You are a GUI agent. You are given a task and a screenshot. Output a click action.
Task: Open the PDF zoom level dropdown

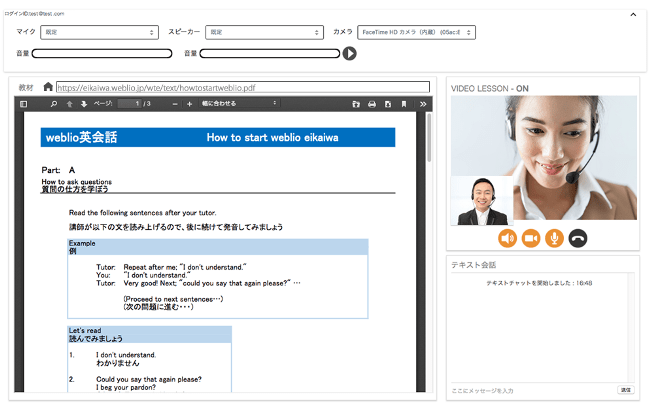[x=239, y=103]
